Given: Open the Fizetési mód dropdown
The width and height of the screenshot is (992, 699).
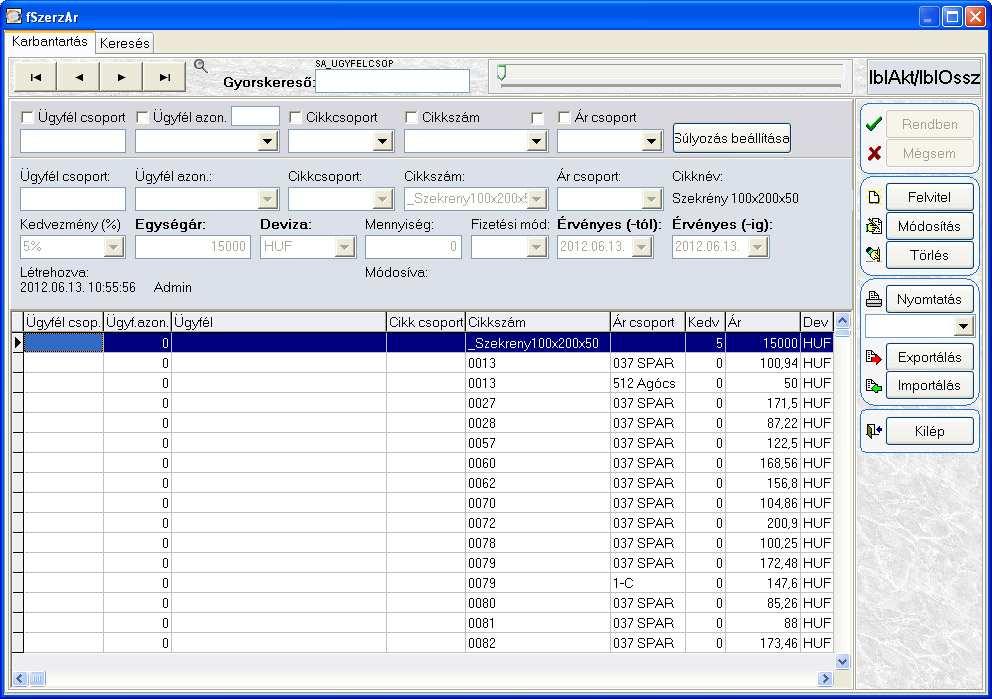Looking at the screenshot, I should click(x=536, y=247).
